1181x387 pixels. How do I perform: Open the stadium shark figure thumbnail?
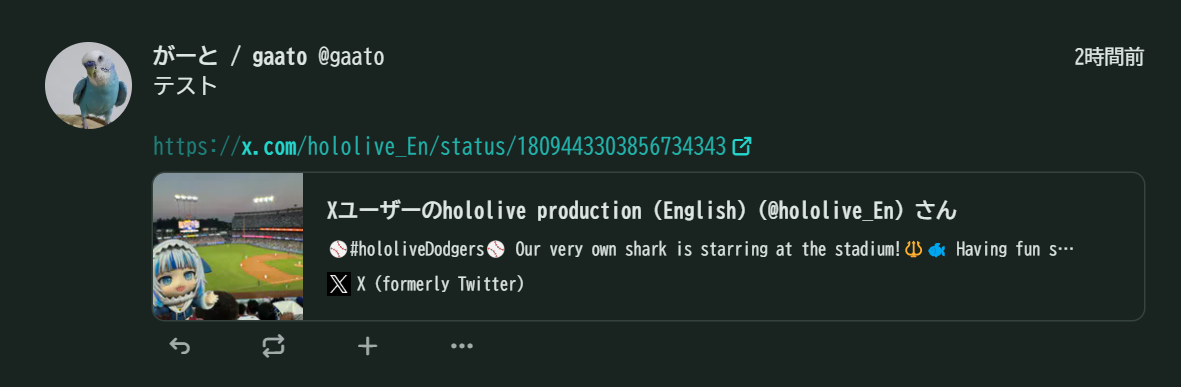(228, 246)
